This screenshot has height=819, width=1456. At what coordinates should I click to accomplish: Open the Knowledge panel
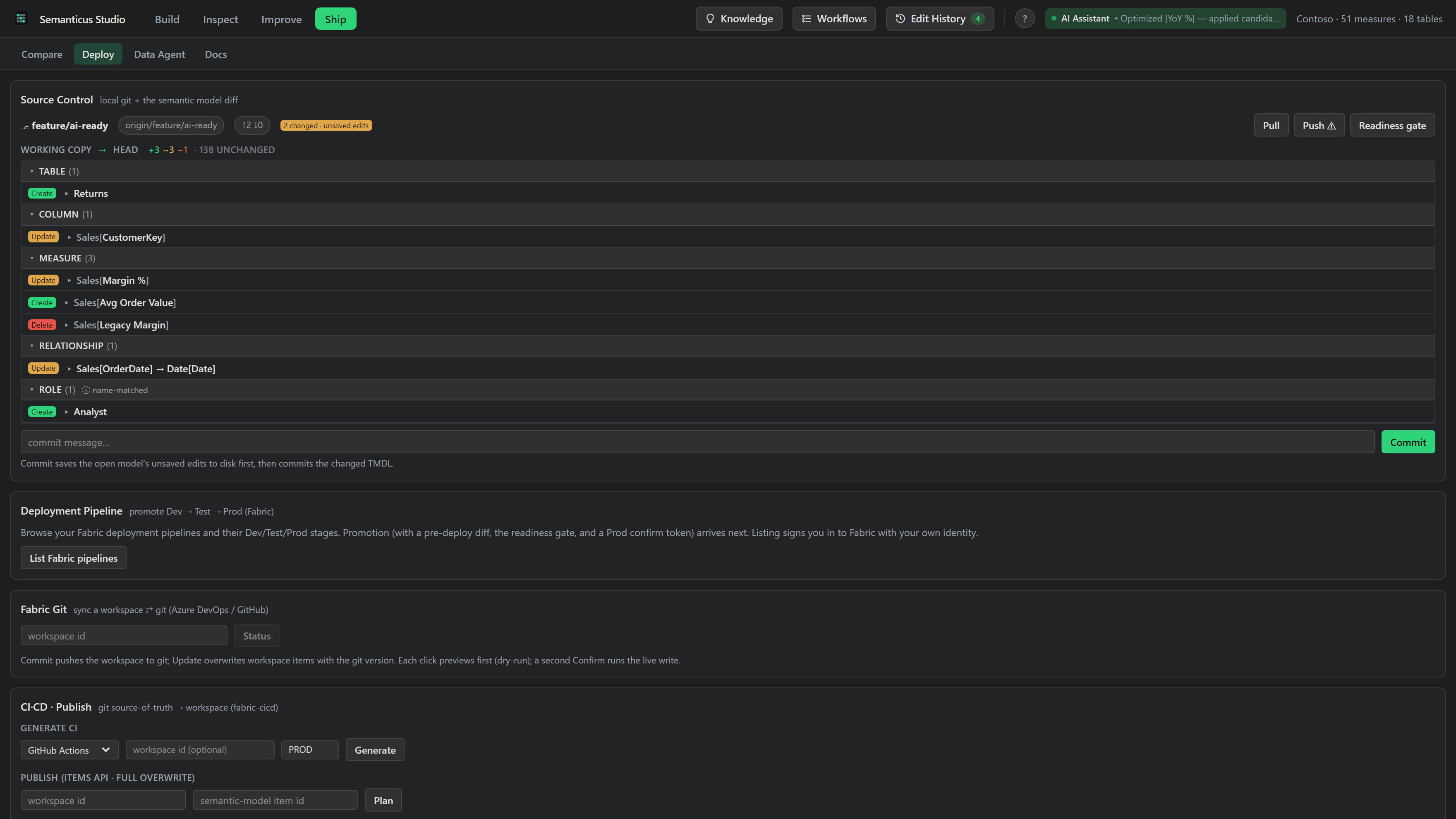(739, 19)
